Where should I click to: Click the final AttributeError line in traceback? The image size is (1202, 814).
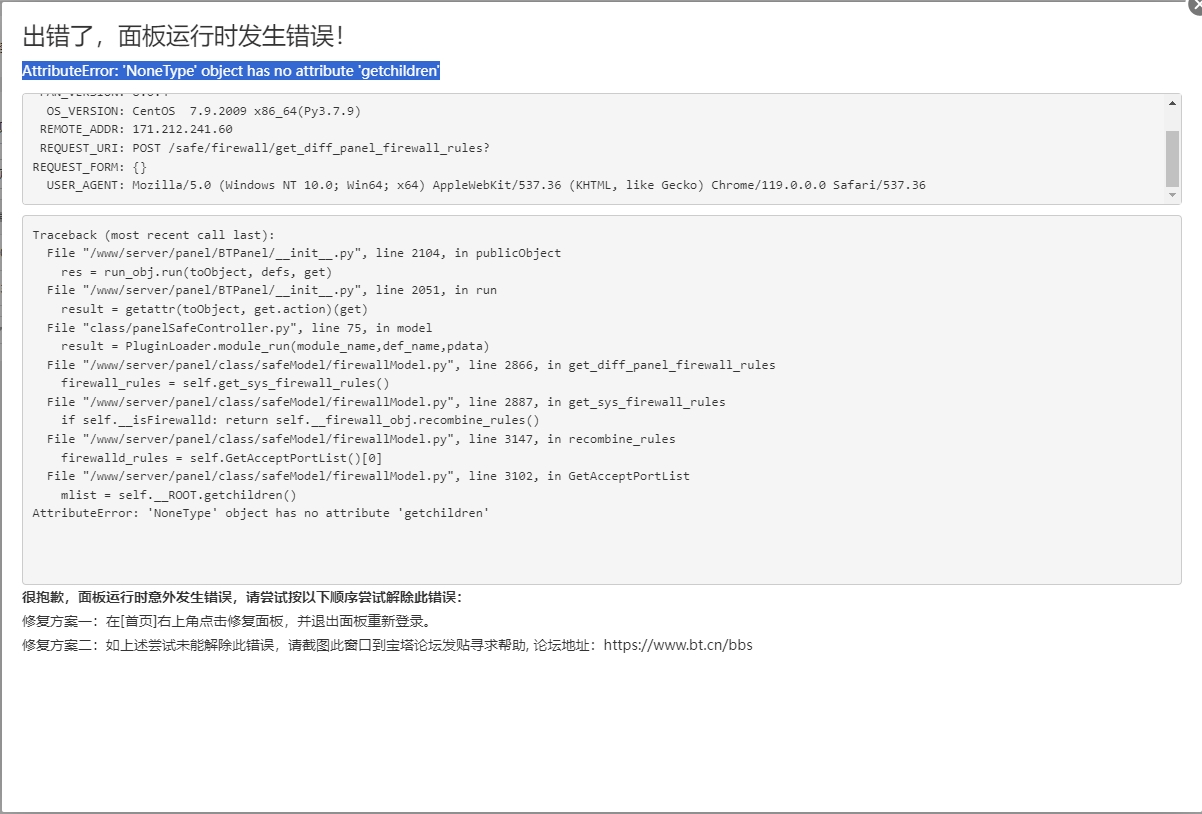pos(261,513)
